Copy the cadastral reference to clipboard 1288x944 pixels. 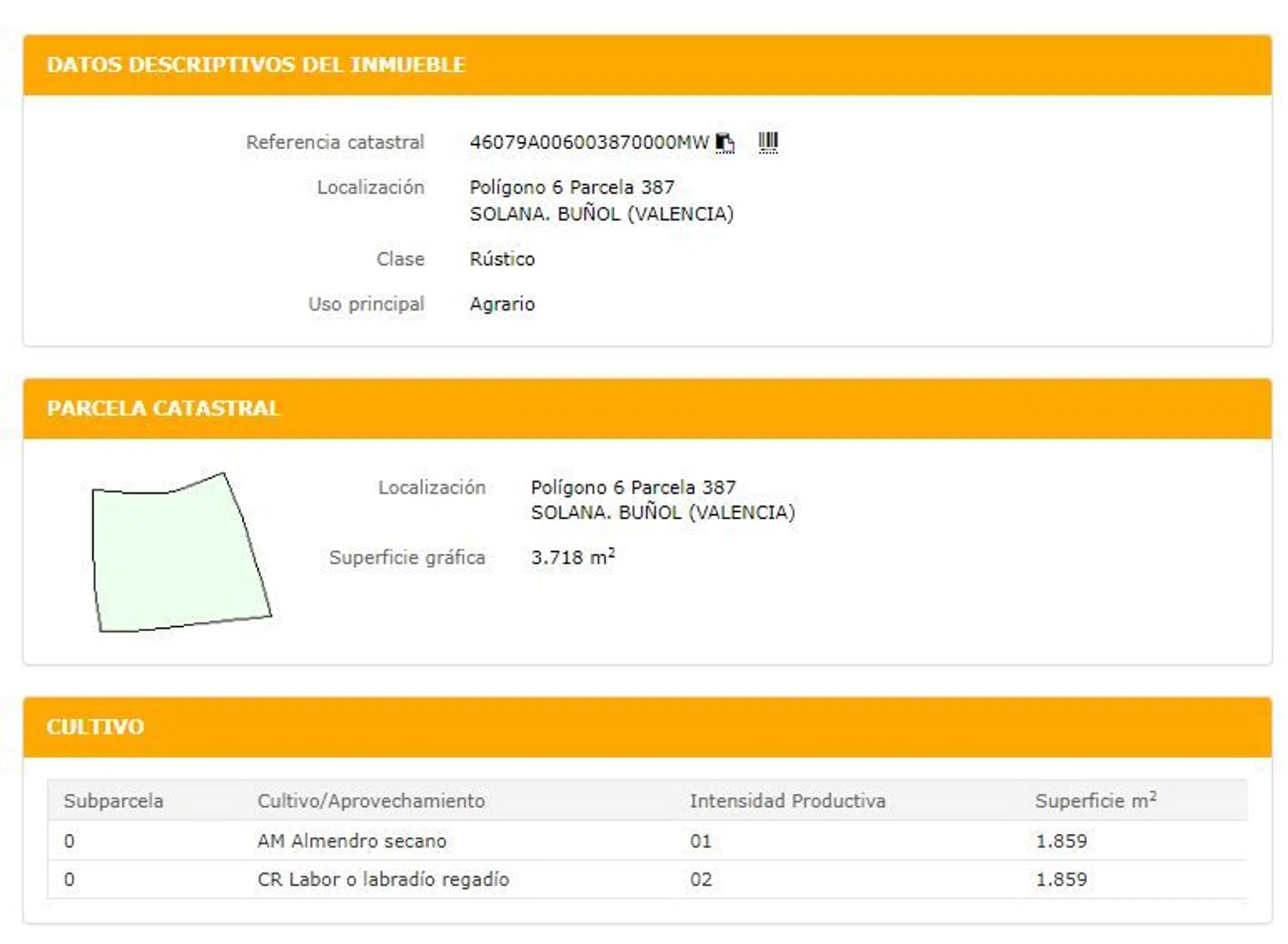(x=724, y=143)
